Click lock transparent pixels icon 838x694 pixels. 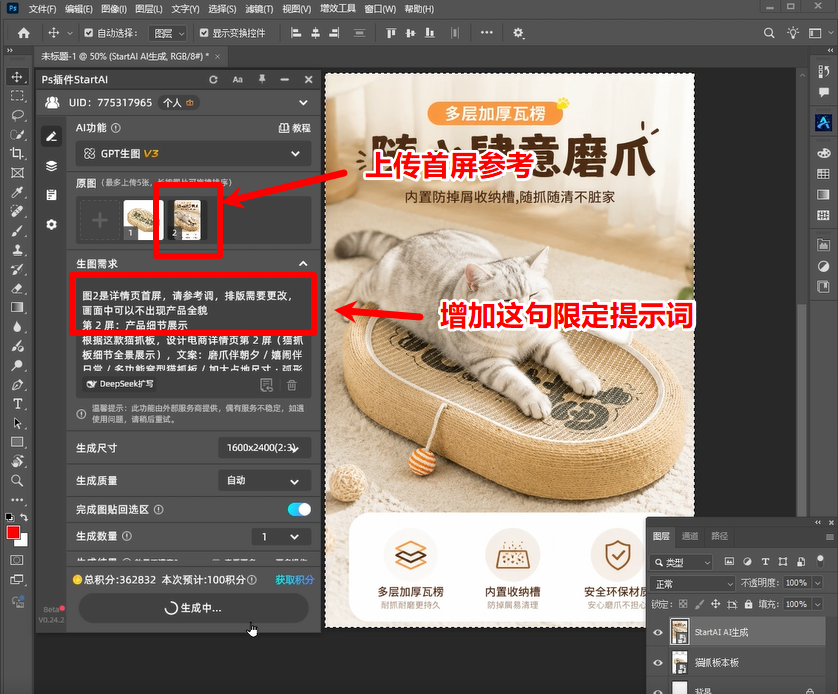(x=682, y=604)
